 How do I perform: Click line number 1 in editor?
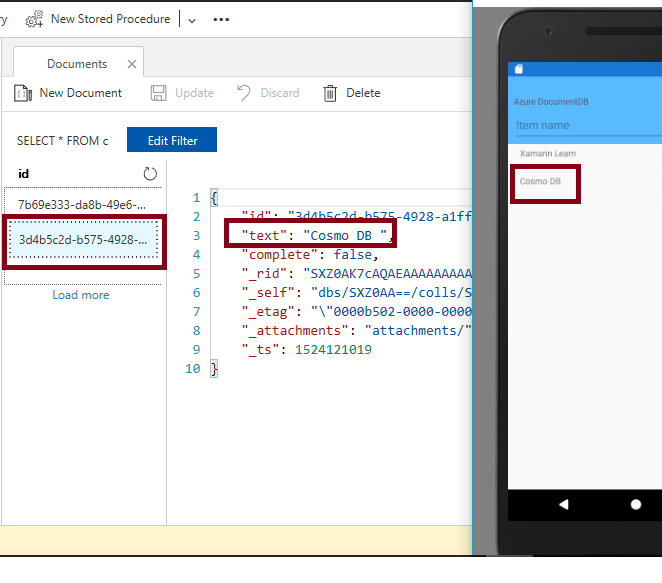[196, 198]
